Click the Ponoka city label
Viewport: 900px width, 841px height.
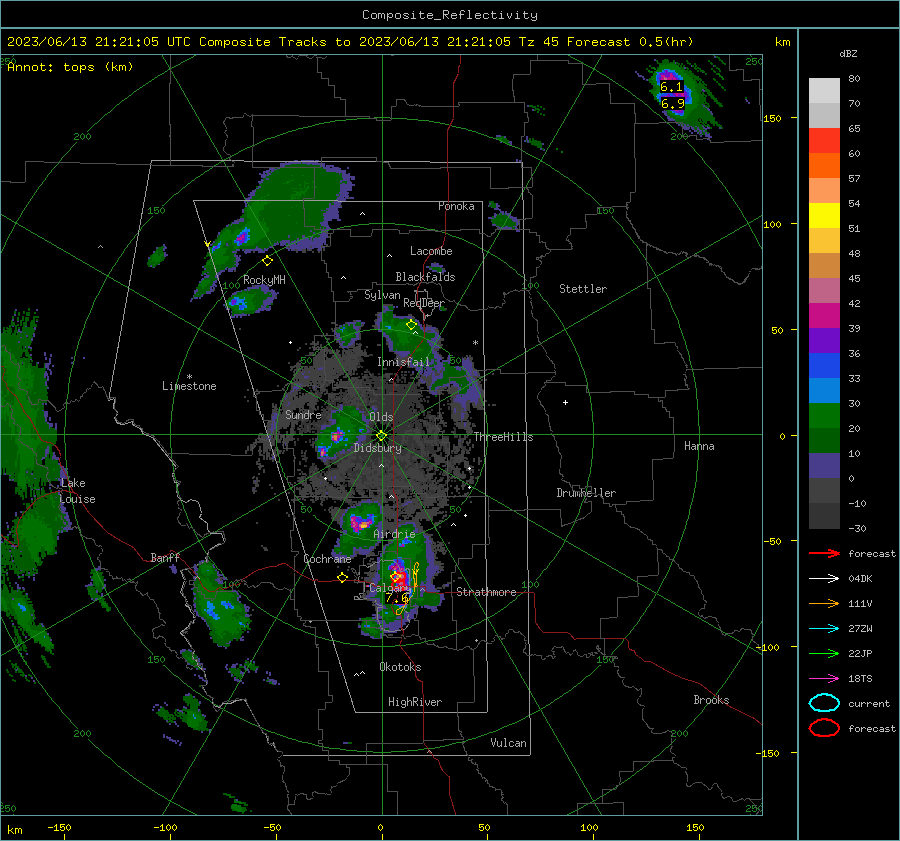click(456, 206)
